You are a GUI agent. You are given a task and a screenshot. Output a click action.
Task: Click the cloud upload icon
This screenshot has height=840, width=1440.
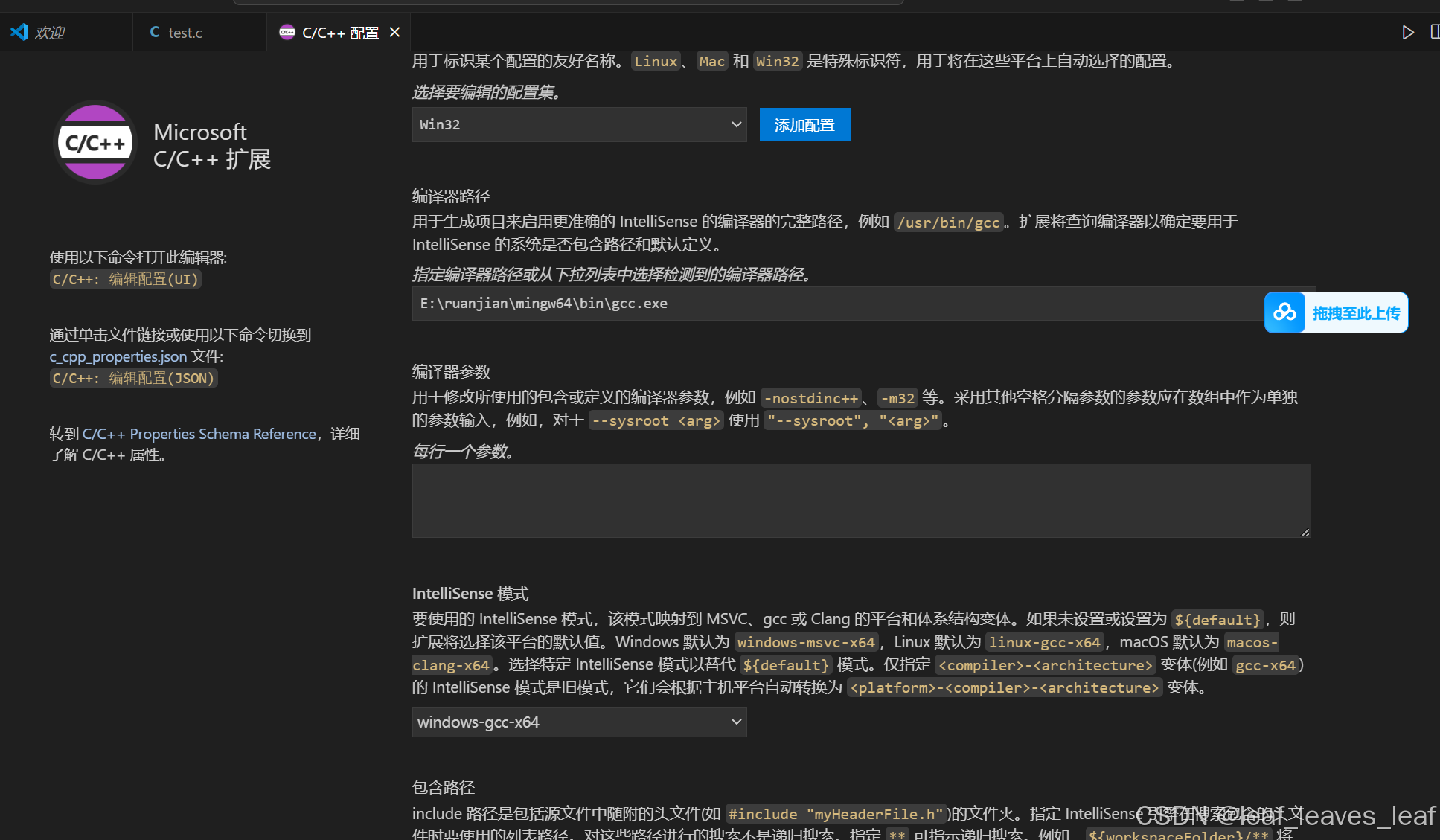tap(1284, 312)
